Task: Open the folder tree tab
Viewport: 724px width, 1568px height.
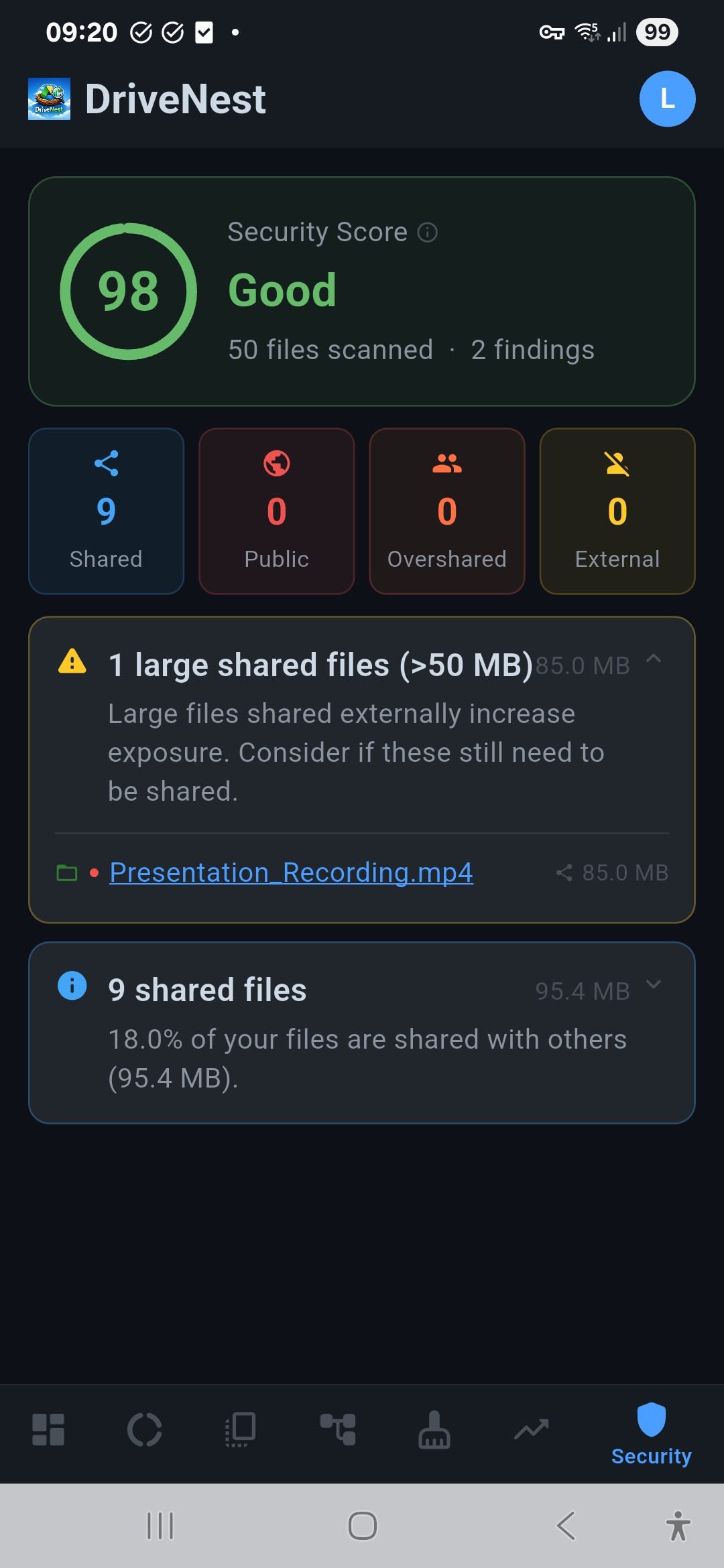Action: coord(338,1429)
